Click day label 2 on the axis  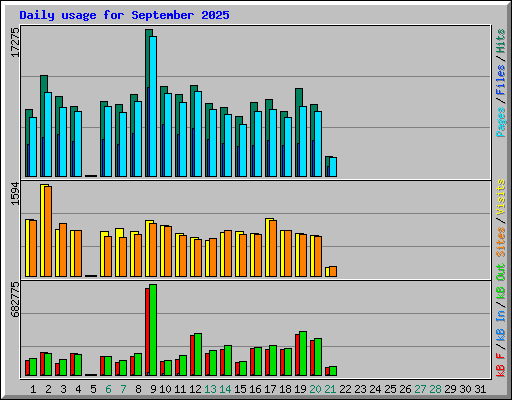[48, 389]
